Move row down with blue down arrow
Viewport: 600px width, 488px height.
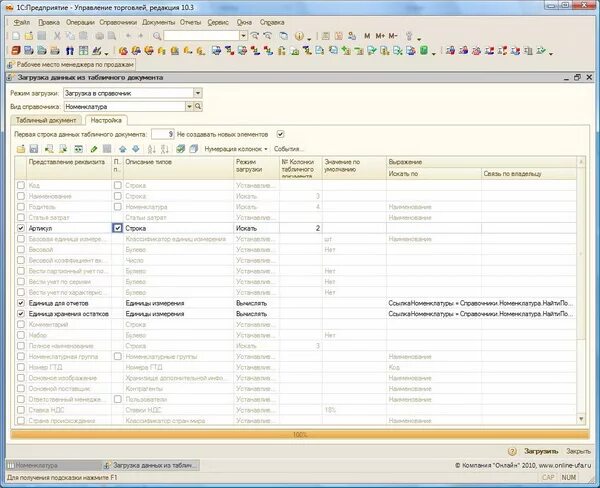pos(135,149)
